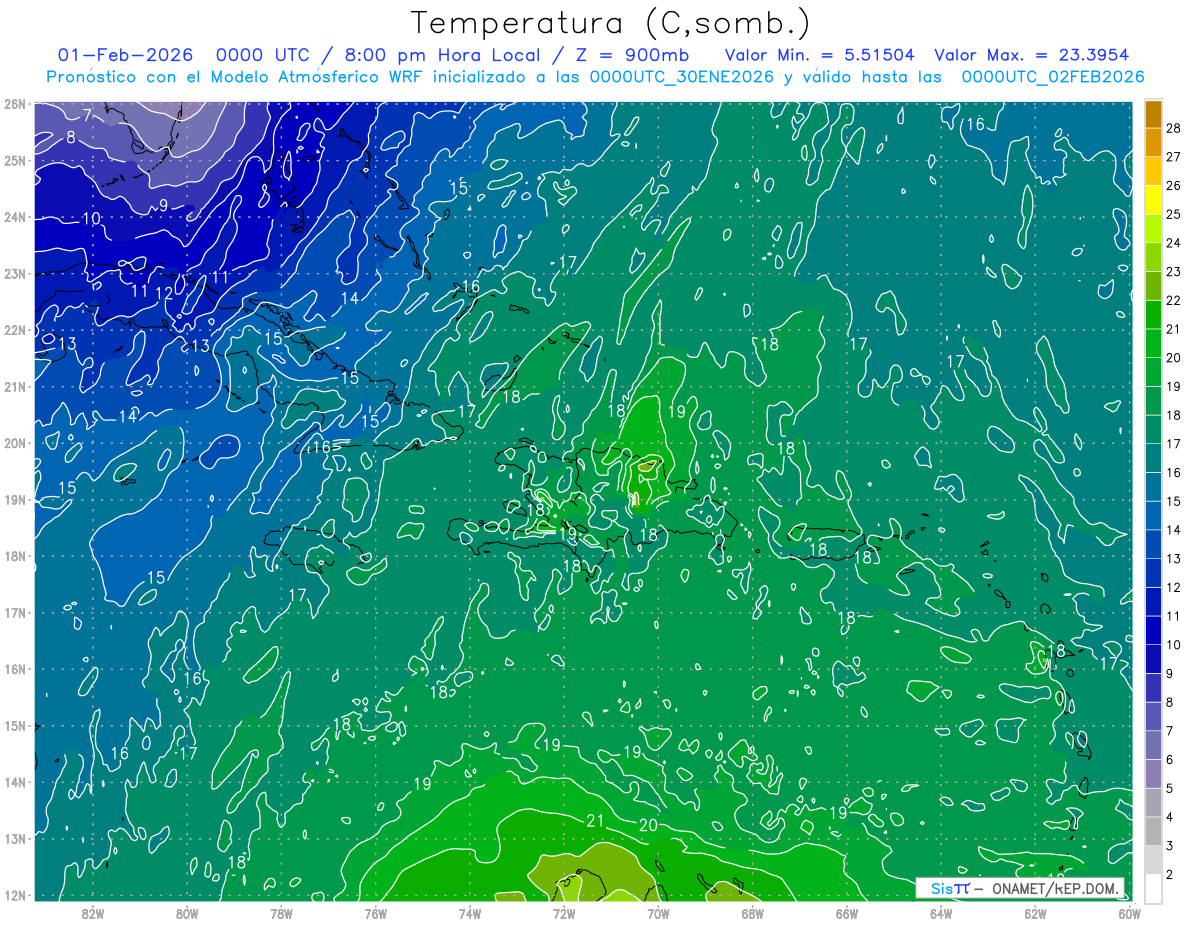
Task: Click the '60W' longitude label
Action: 1130,913
